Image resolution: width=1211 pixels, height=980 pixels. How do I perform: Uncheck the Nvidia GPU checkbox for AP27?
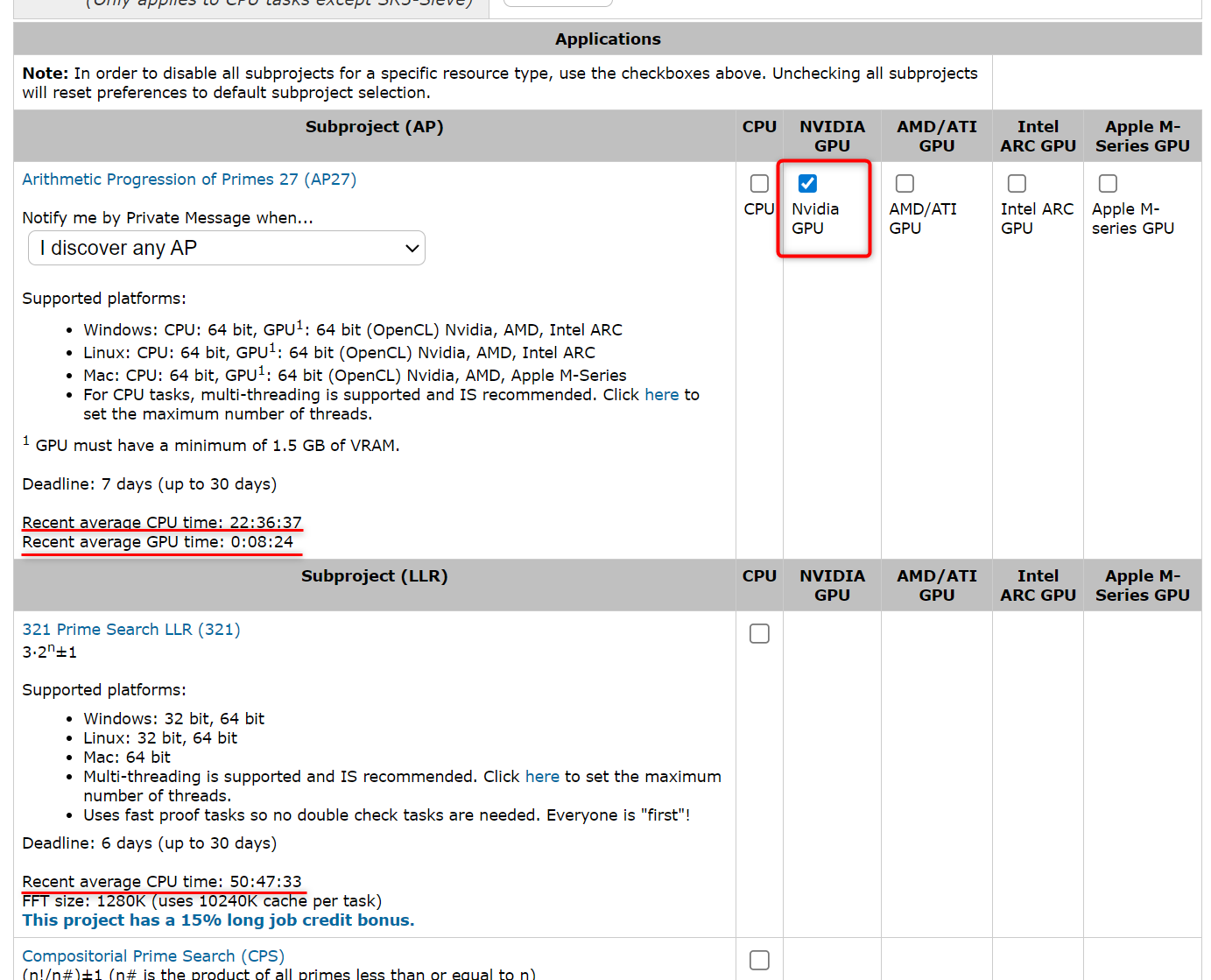click(x=807, y=183)
